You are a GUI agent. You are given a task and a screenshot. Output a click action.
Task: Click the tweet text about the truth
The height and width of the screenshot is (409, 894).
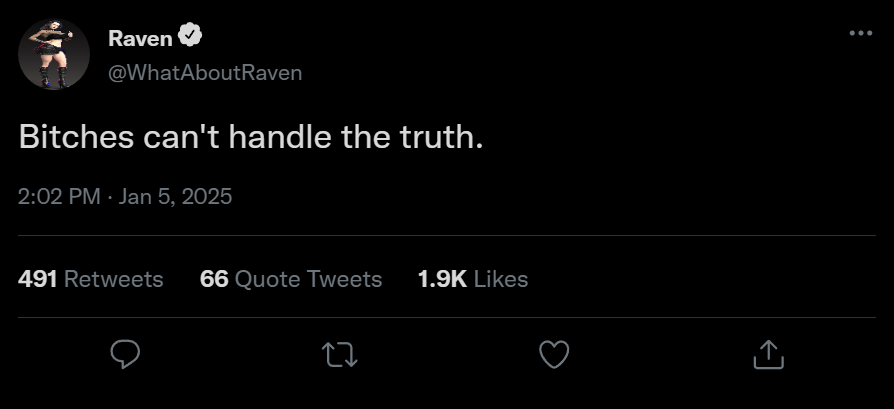coord(250,137)
